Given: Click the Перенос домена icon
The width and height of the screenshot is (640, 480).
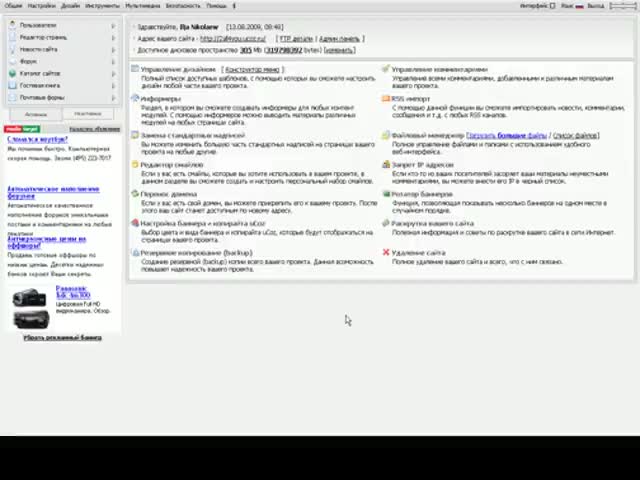Looking at the screenshot, I should [x=135, y=194].
